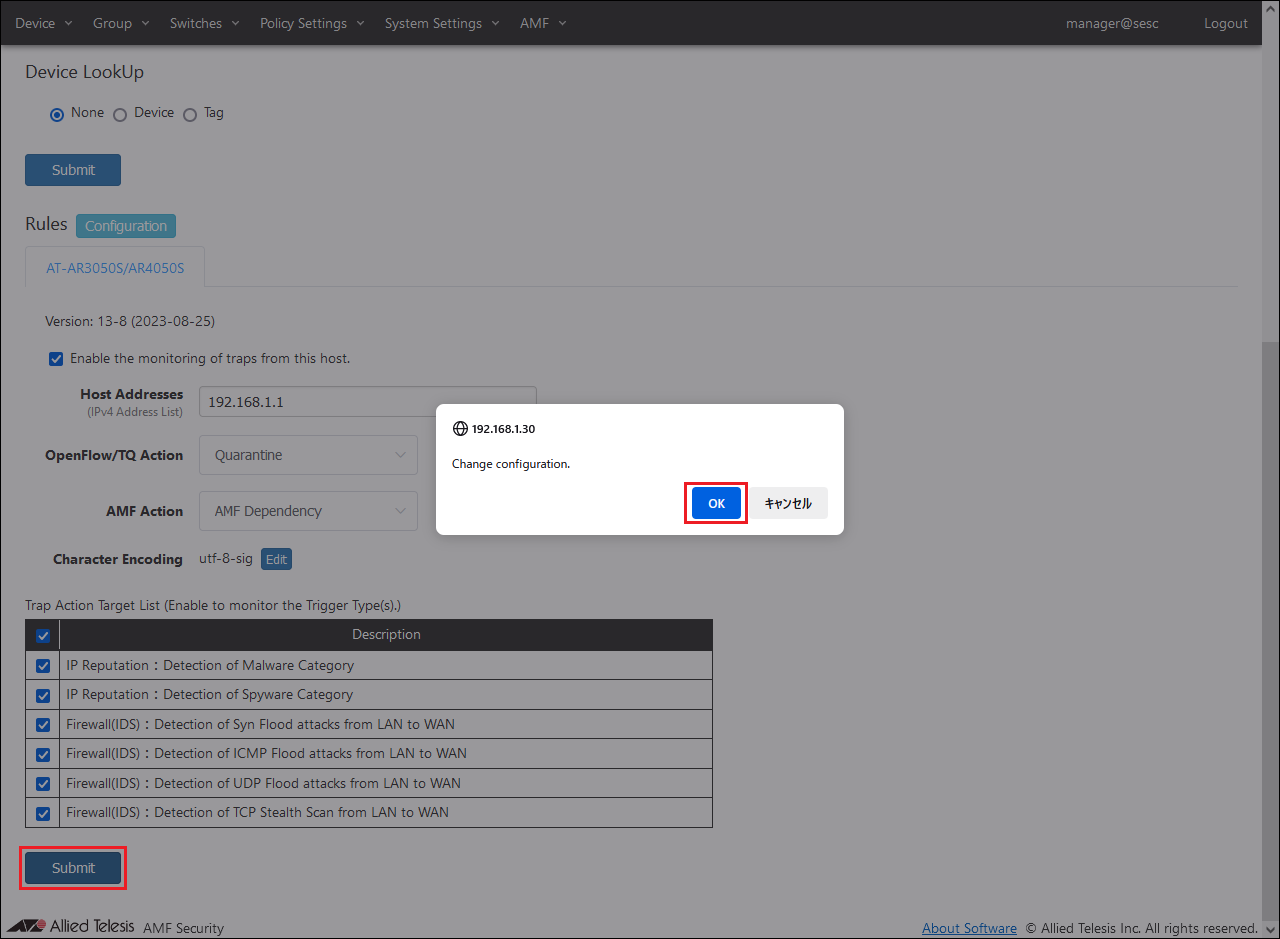Toggle Enable monitoring of traps checkbox
Screen dimensions: 1280x939
56,359
